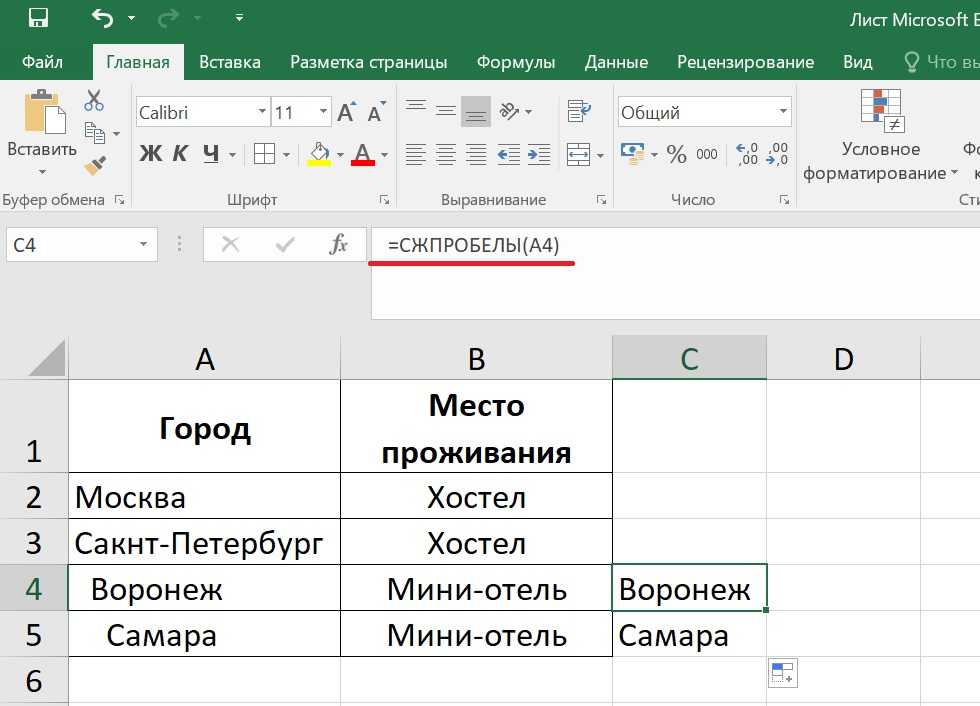This screenshot has width=980, height=706.
Task: Click the Copy icon
Action: pyautogui.click(x=95, y=133)
